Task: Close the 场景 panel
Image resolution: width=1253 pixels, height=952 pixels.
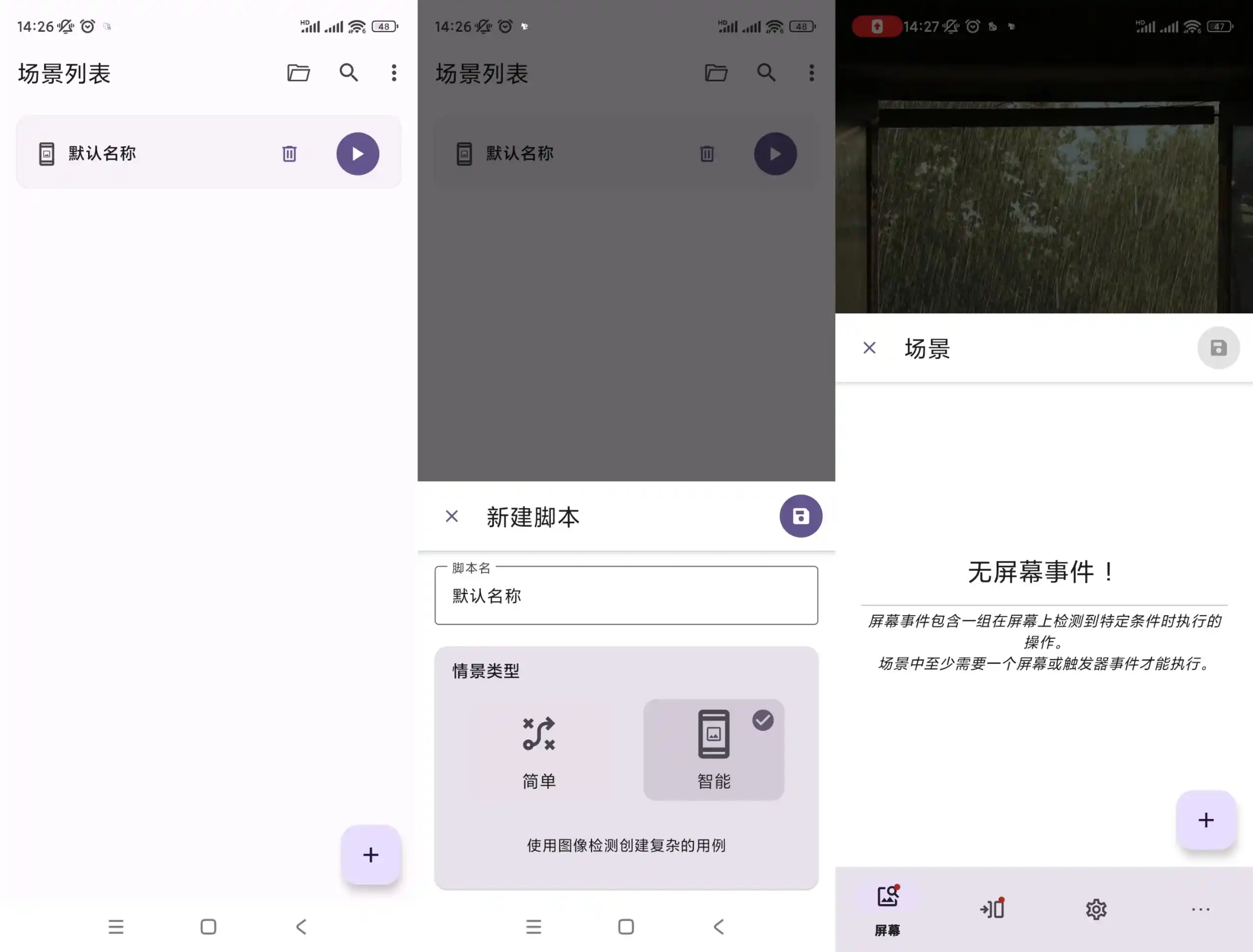Action: (x=869, y=348)
